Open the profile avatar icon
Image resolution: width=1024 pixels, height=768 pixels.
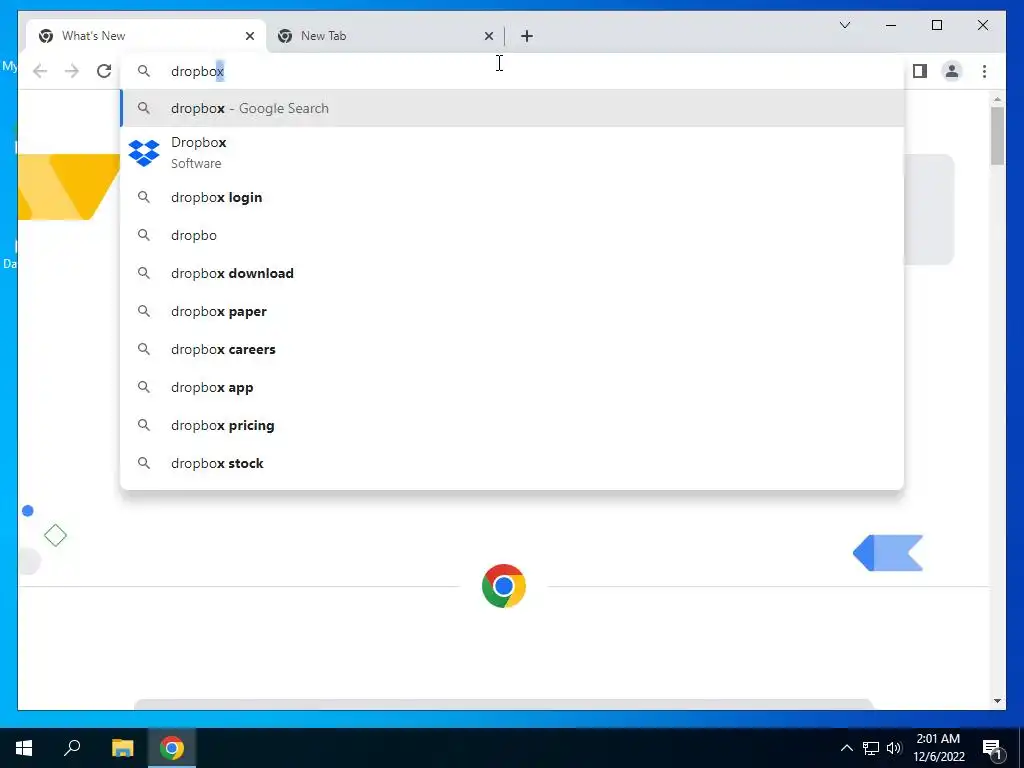952,71
